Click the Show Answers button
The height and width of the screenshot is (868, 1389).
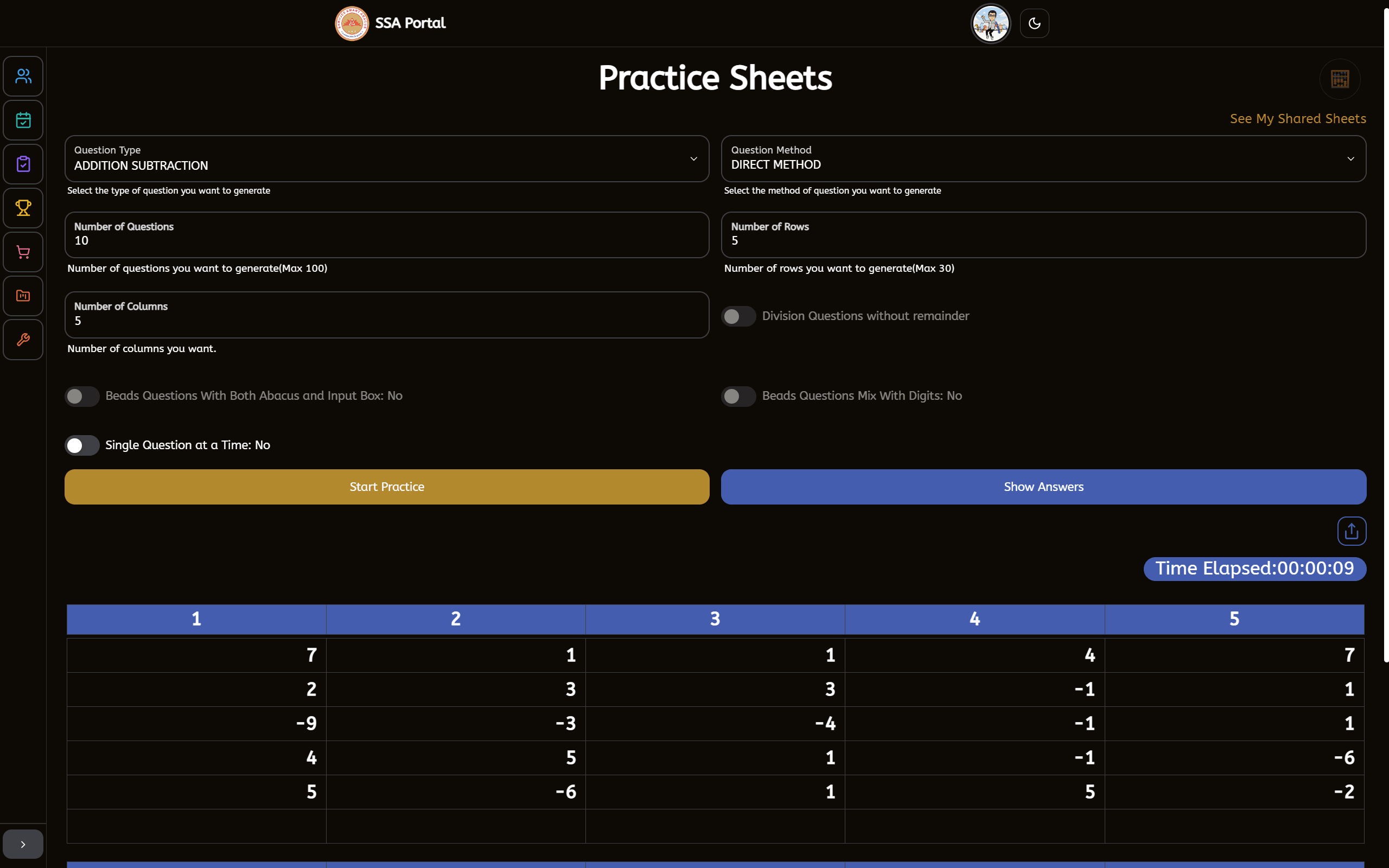point(1043,486)
